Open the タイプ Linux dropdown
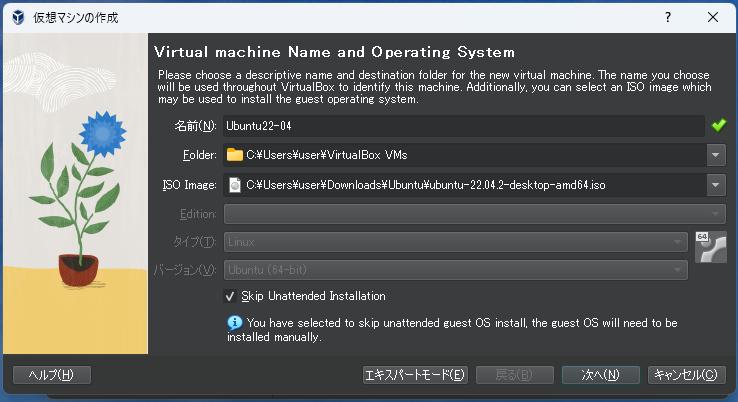Screen dimensions: 738x402 456,242
